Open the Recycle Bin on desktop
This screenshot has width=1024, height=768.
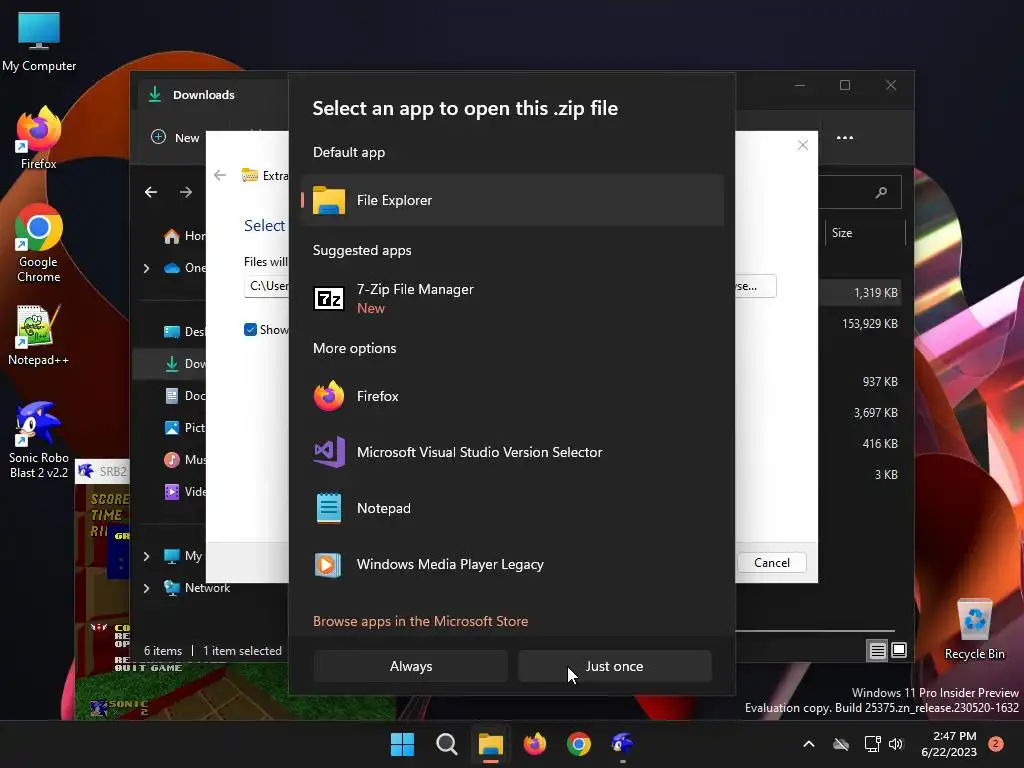[x=974, y=630]
